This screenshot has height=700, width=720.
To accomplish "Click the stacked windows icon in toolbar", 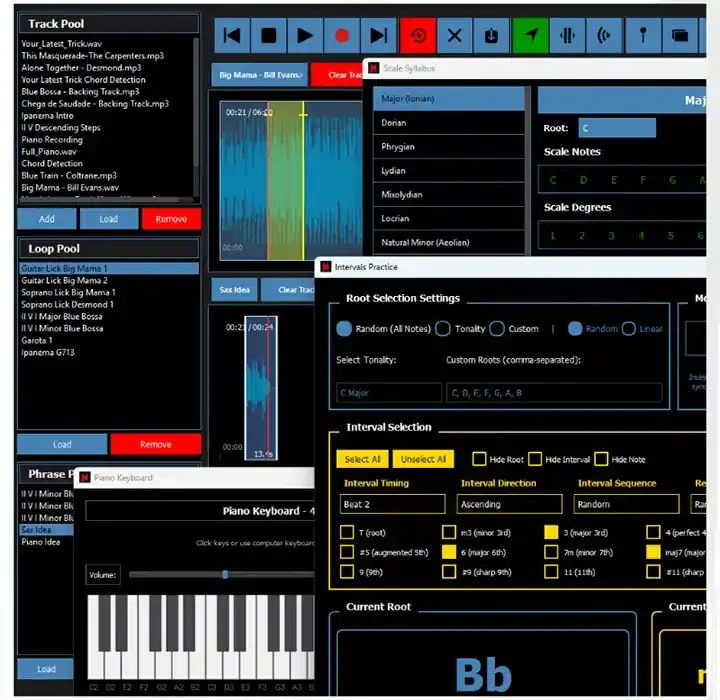I will click(x=680, y=35).
